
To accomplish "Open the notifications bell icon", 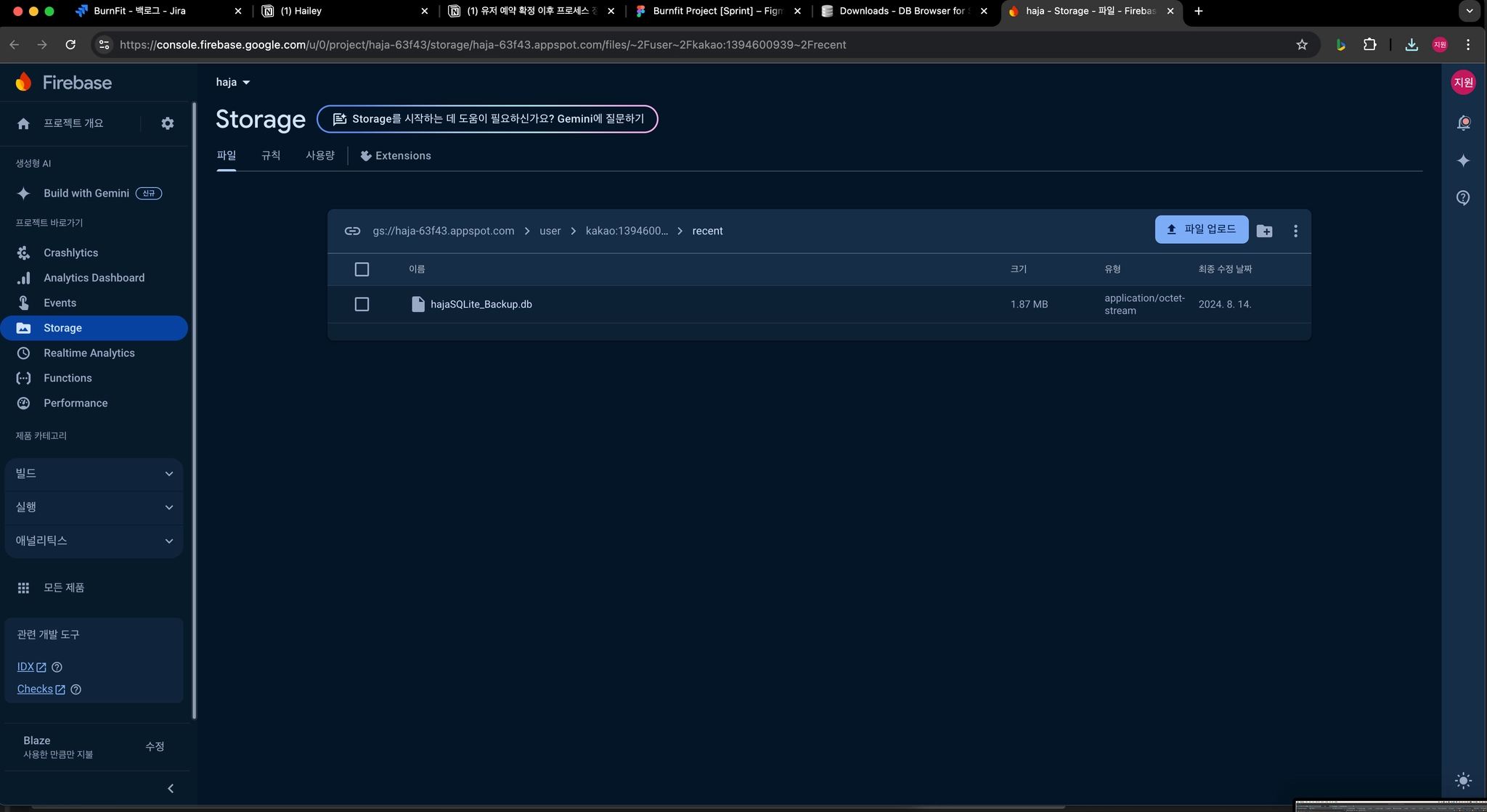I will click(x=1463, y=123).
